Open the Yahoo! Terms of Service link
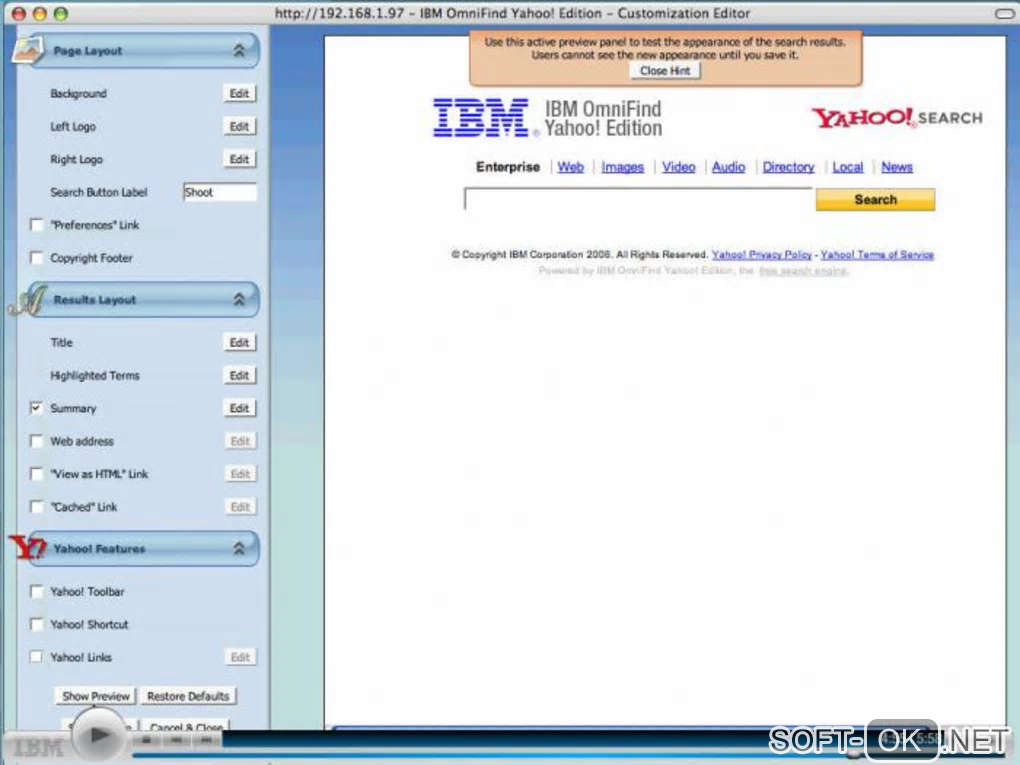Screen dimensions: 1020x765 point(877,255)
